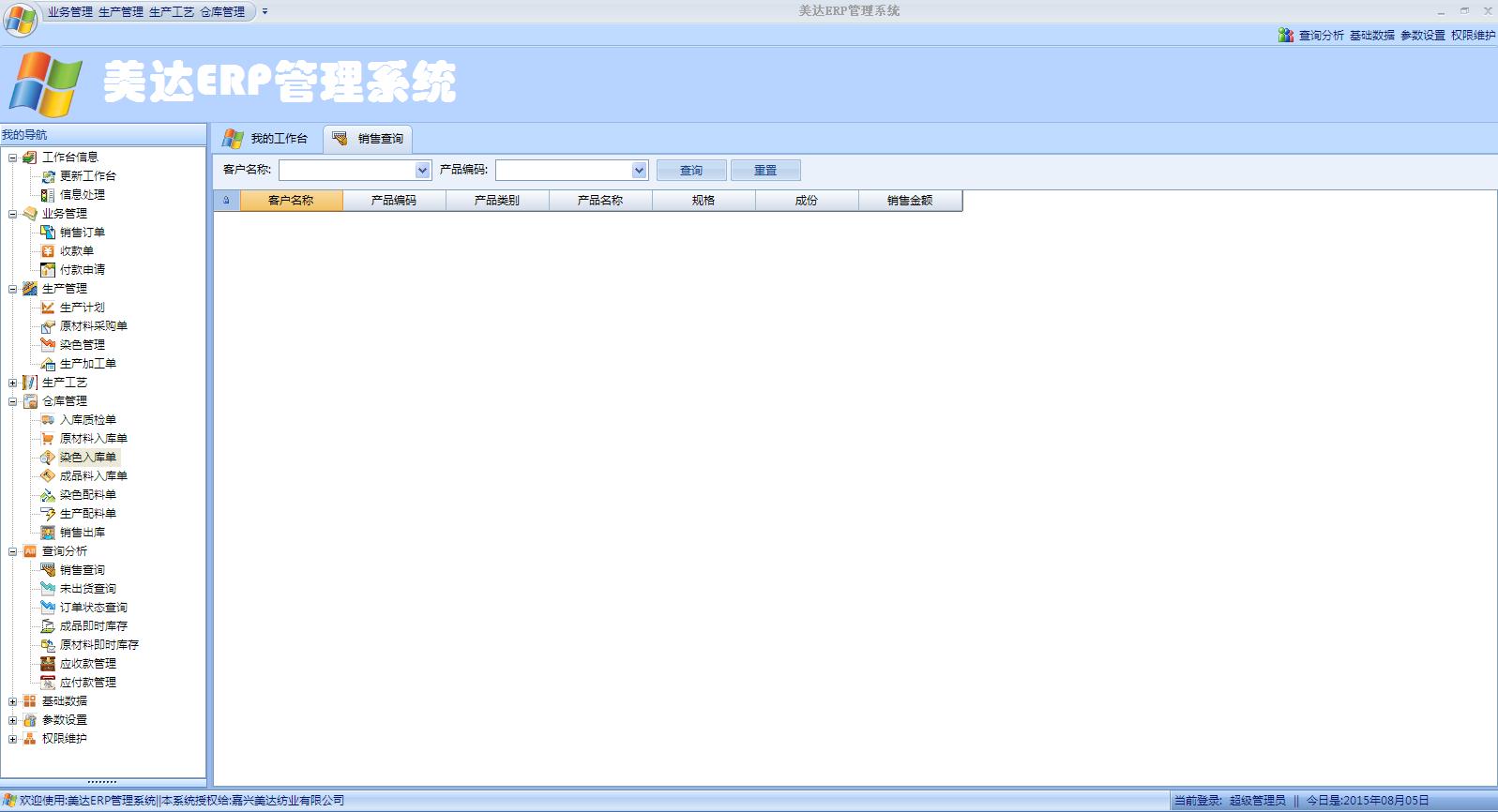Expand the 参数设置 tree node

[x=13, y=720]
